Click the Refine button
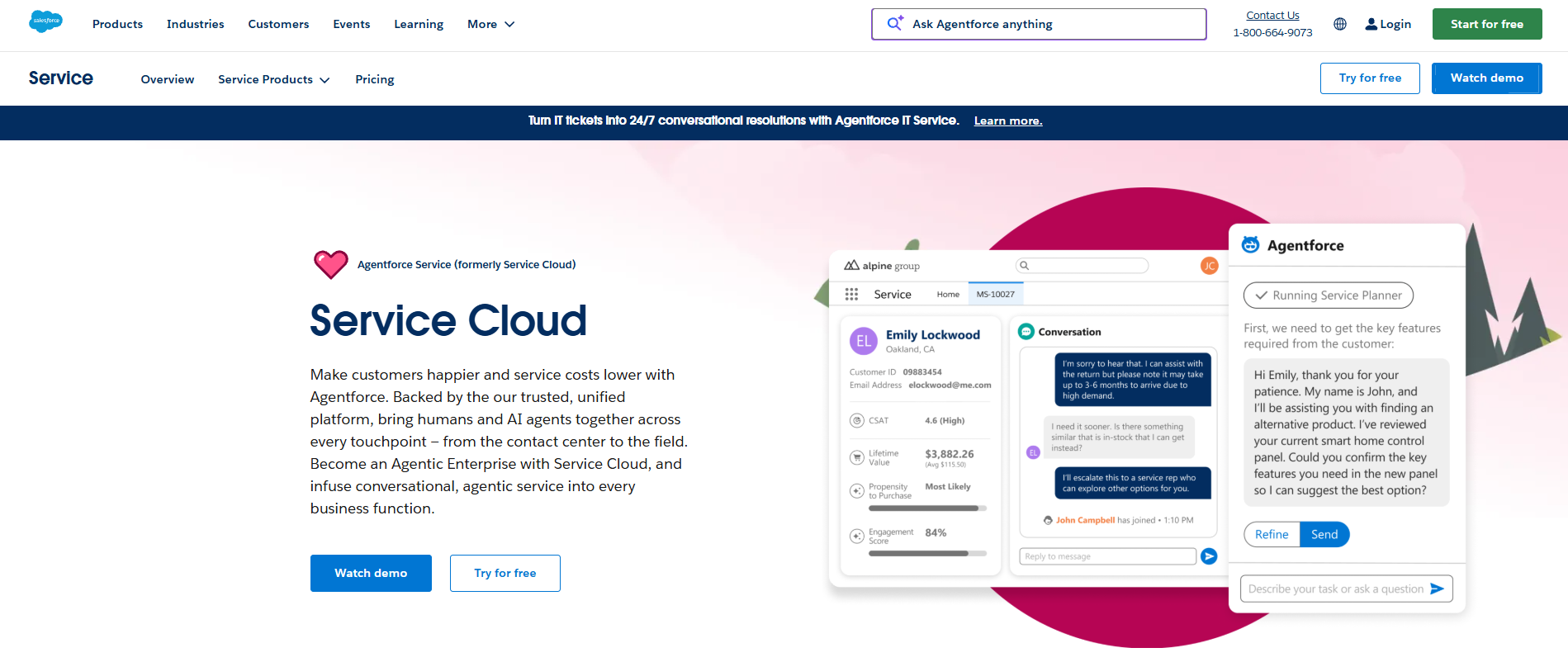 click(x=1272, y=534)
